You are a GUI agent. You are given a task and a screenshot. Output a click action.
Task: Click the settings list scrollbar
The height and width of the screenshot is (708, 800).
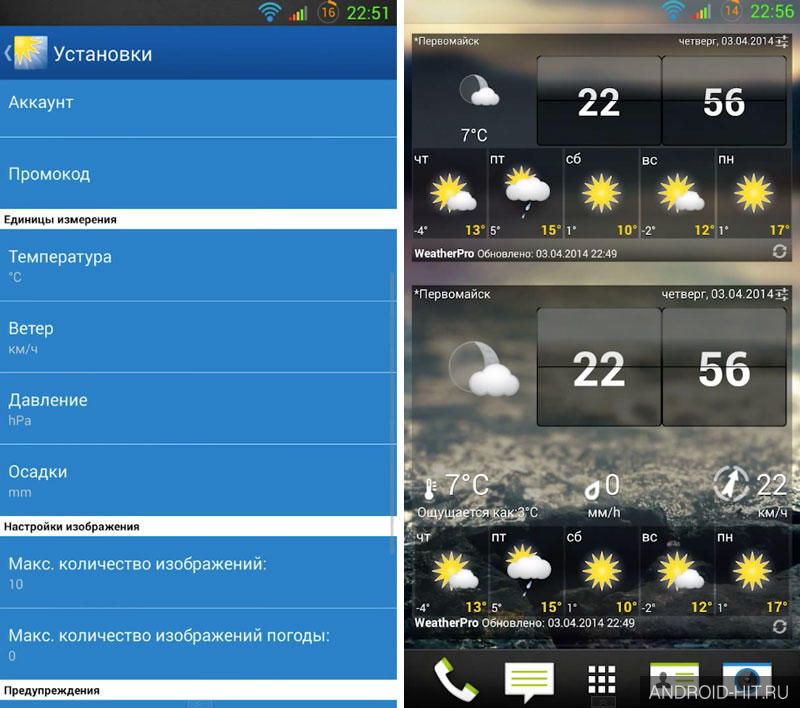393,413
